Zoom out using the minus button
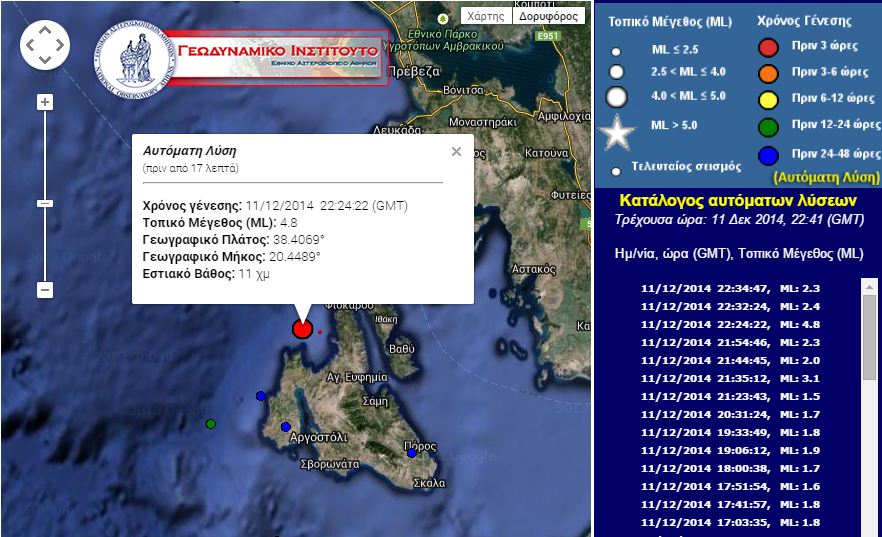 click(x=44, y=290)
